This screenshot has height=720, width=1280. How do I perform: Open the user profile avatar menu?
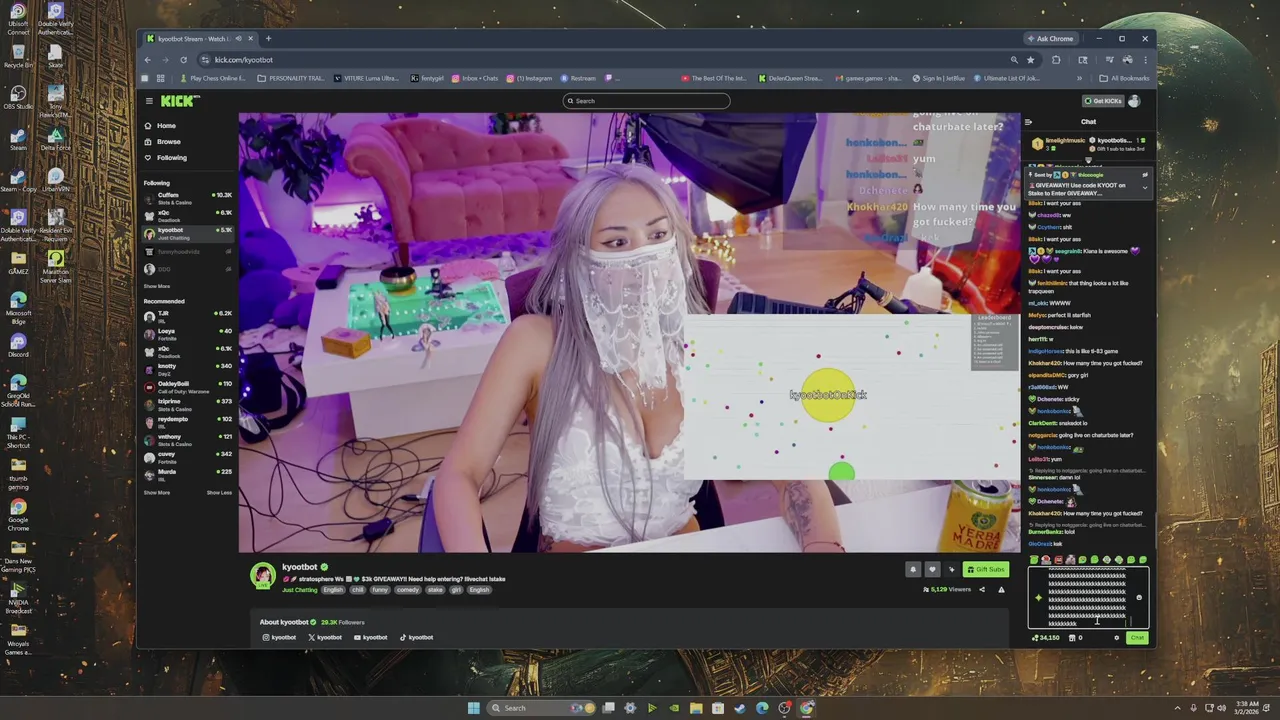click(x=1134, y=101)
